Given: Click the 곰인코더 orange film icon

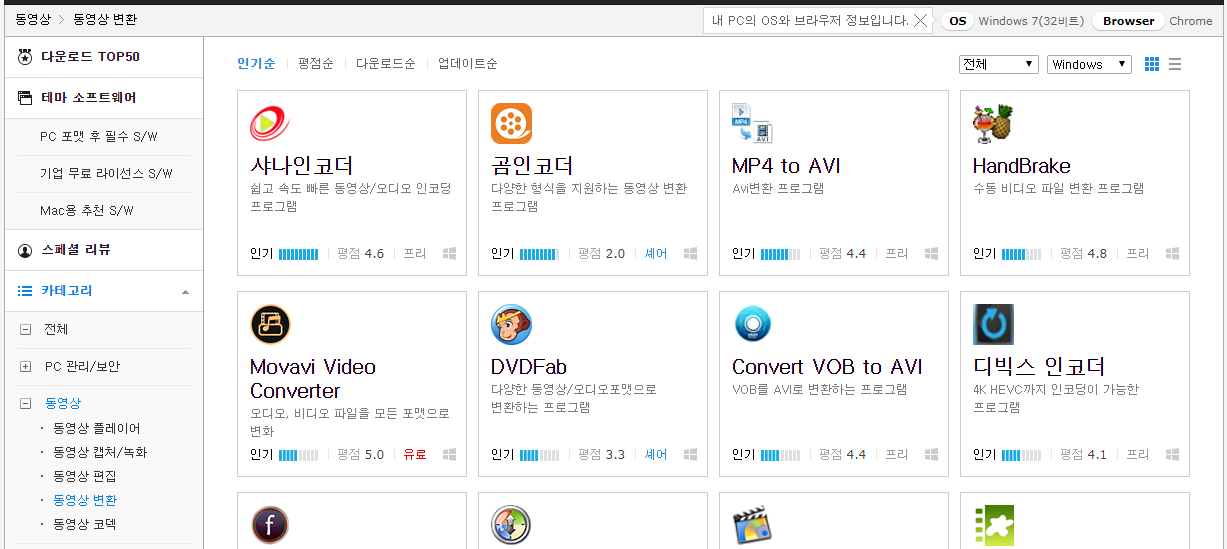Looking at the screenshot, I should click(x=511, y=124).
